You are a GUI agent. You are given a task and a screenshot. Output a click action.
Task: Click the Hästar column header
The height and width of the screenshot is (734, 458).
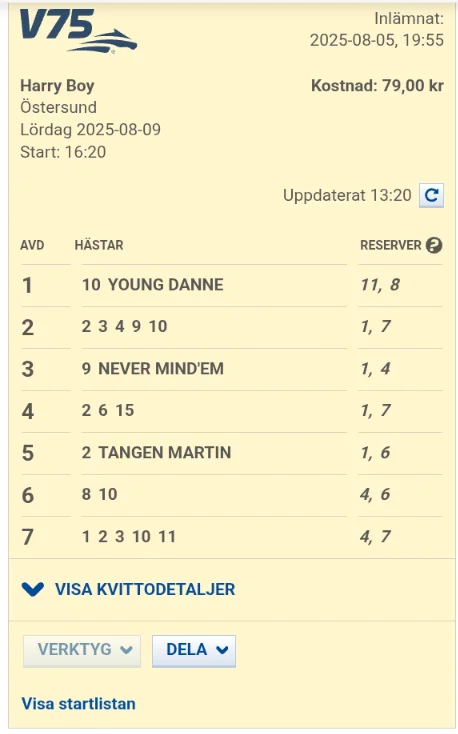[x=99, y=245]
